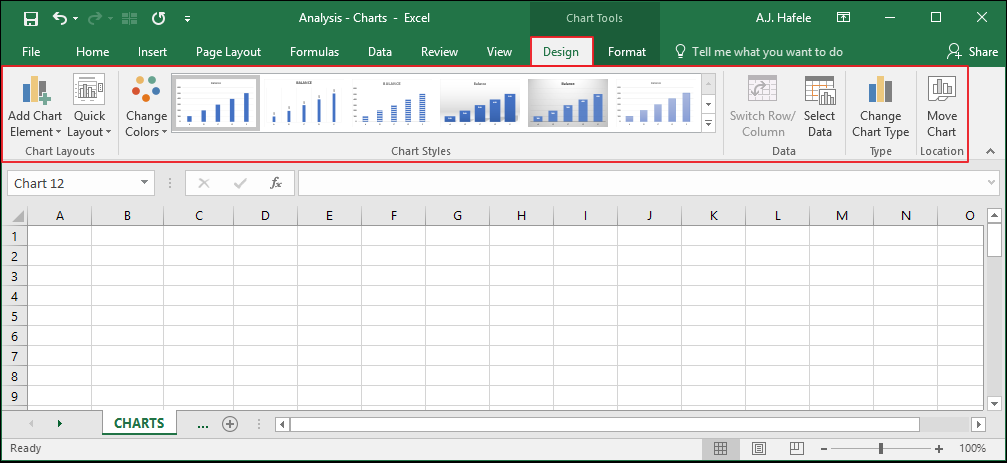Click the Move Chart icon
Viewport: 1007px width, 463px height.
pyautogui.click(x=942, y=89)
